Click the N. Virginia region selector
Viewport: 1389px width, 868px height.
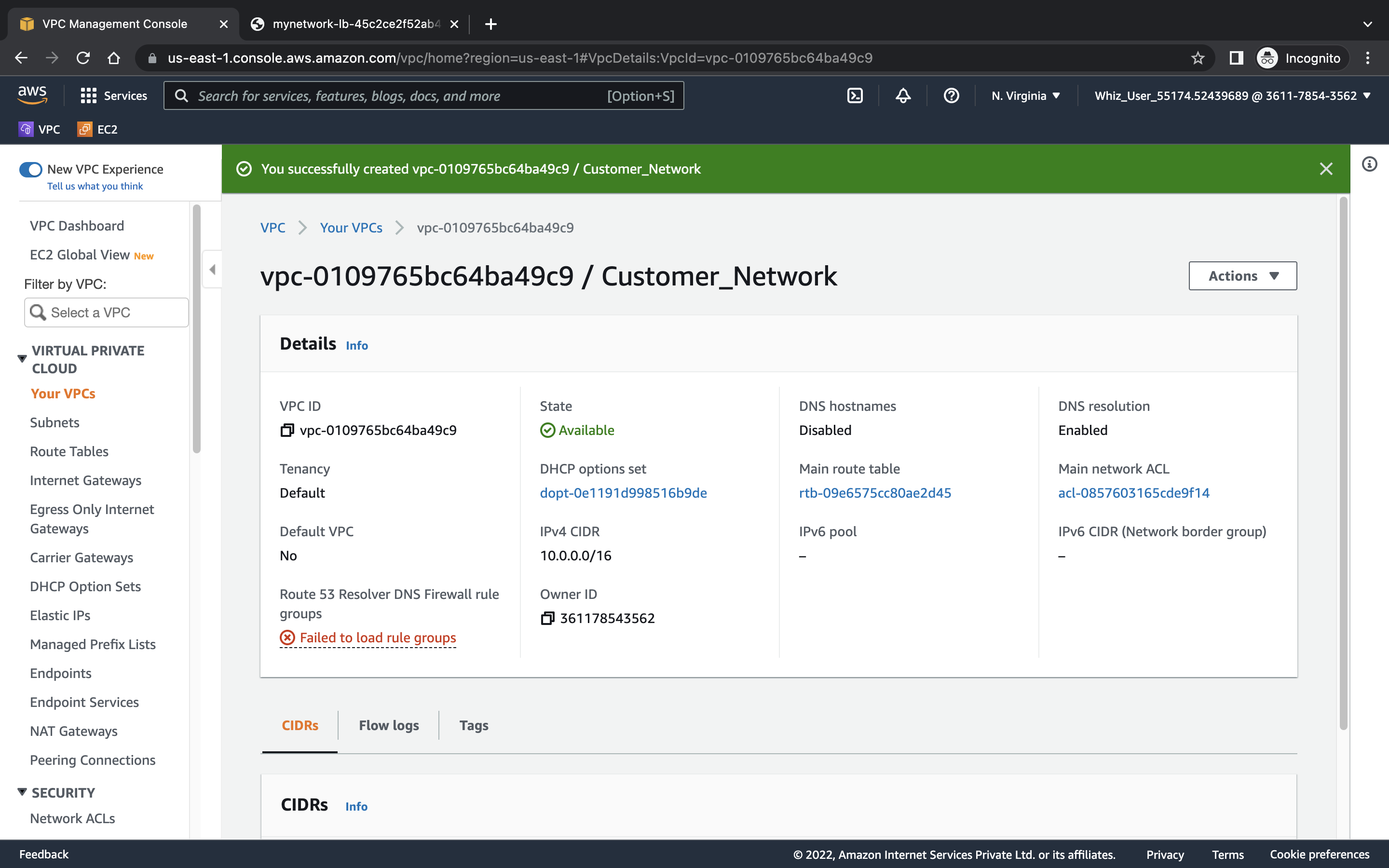1025,96
